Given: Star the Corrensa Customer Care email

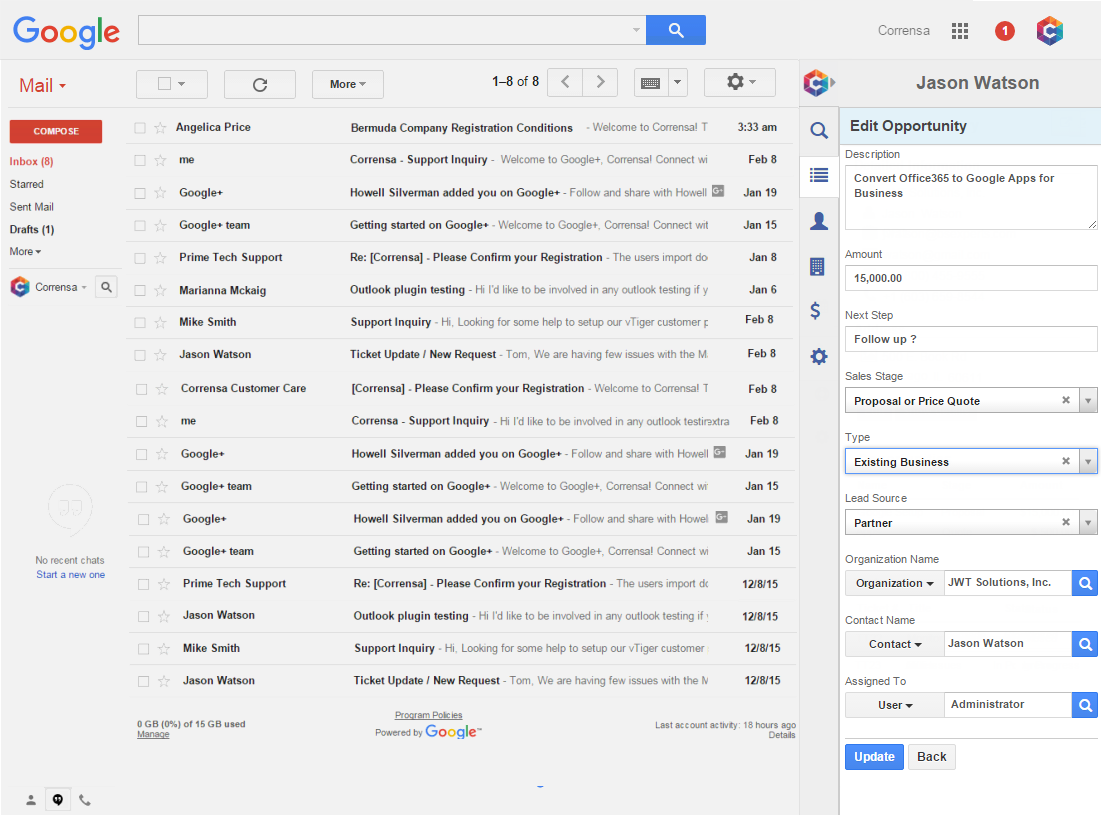Looking at the screenshot, I should pos(161,389).
